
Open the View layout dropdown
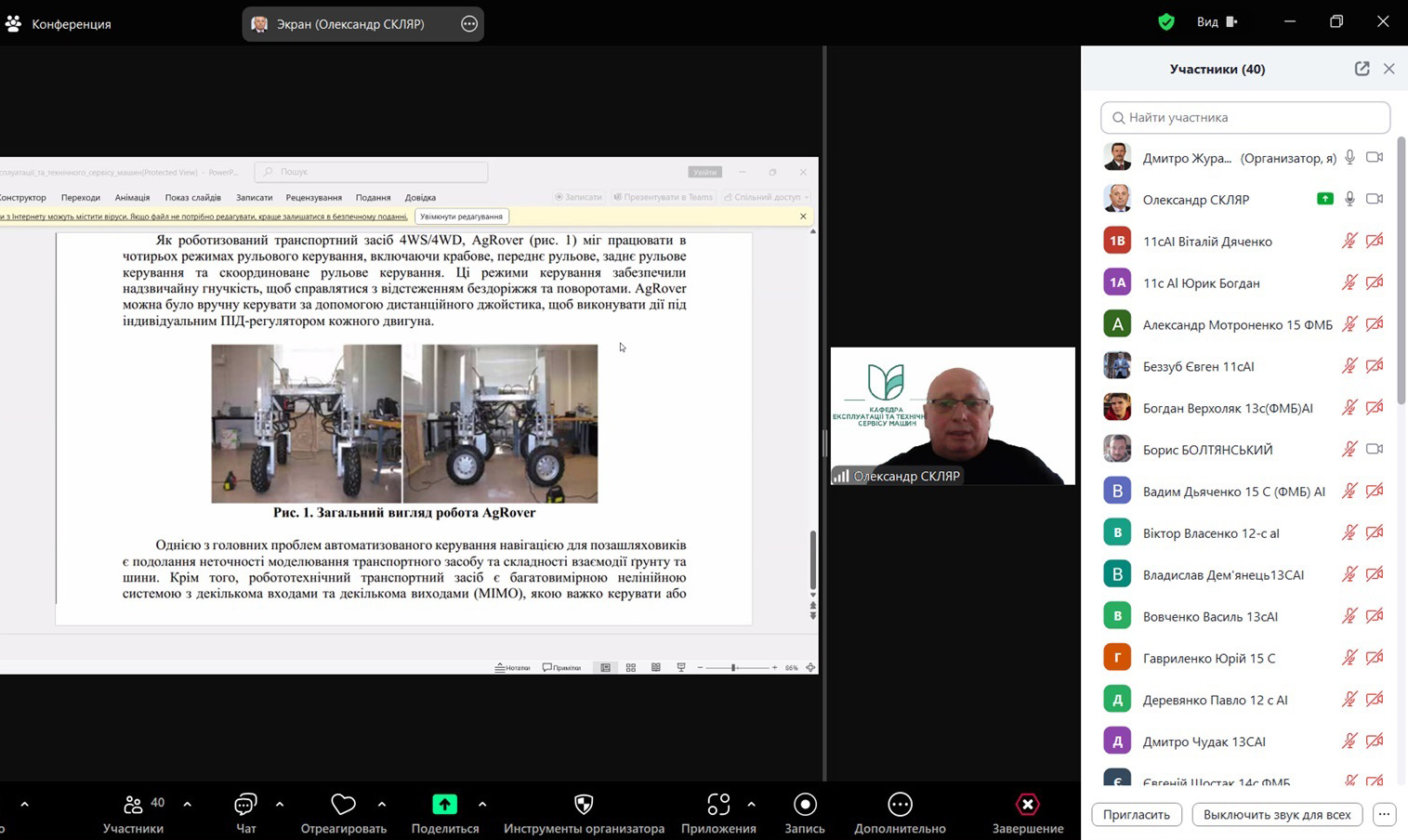[x=1217, y=21]
